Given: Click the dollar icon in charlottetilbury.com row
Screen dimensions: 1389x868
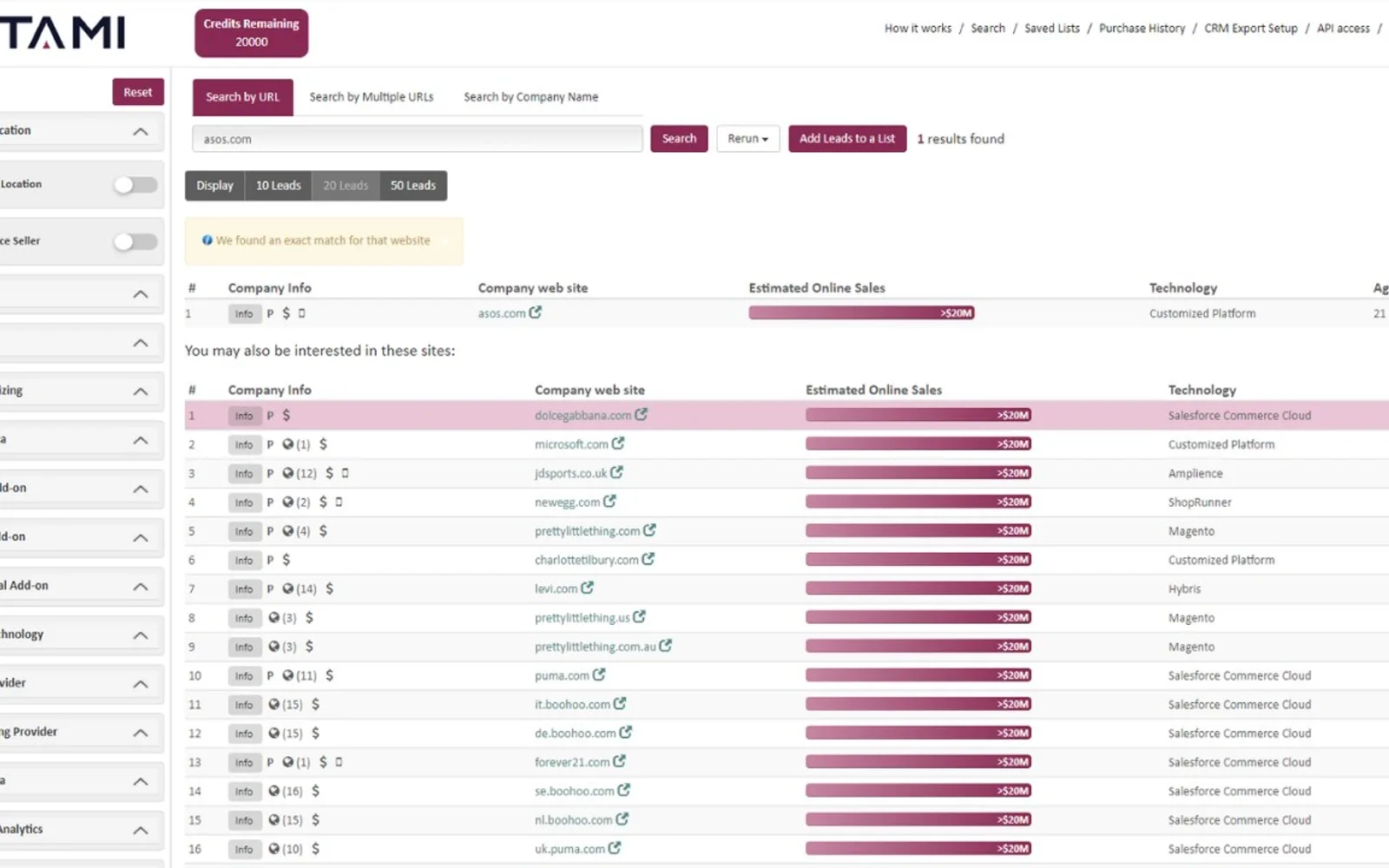Looking at the screenshot, I should point(286,560).
